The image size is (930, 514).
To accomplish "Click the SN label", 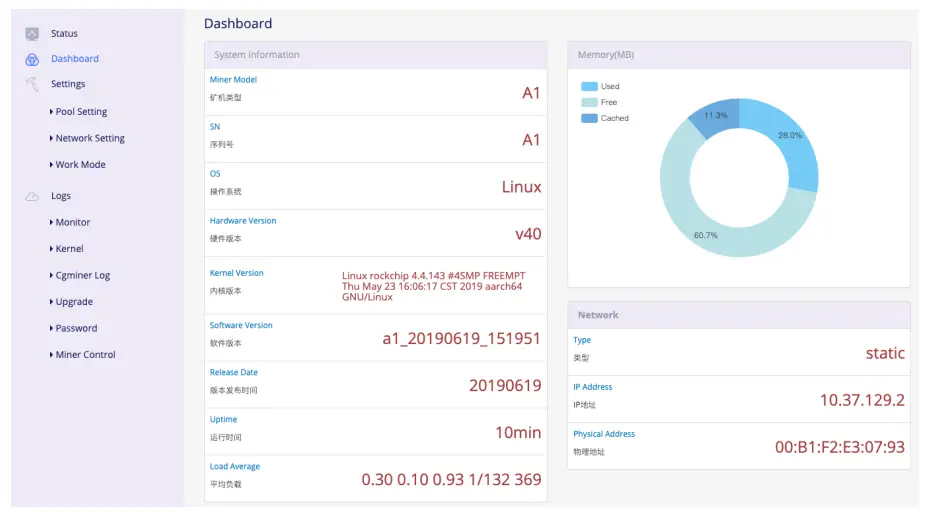I will [215, 127].
